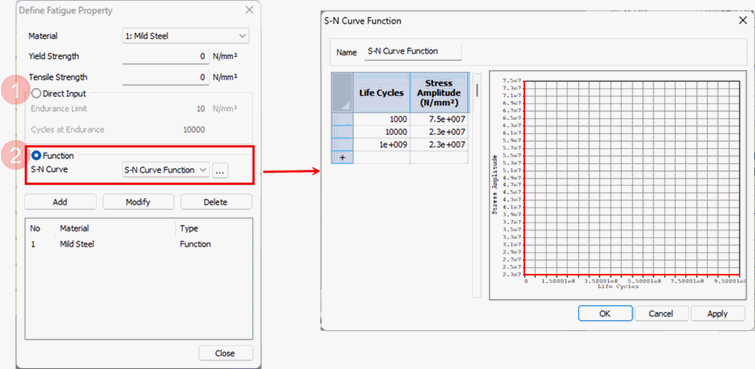This screenshot has height=369, width=755.
Task: Confirm S-N curve with OK
Action: (x=605, y=314)
